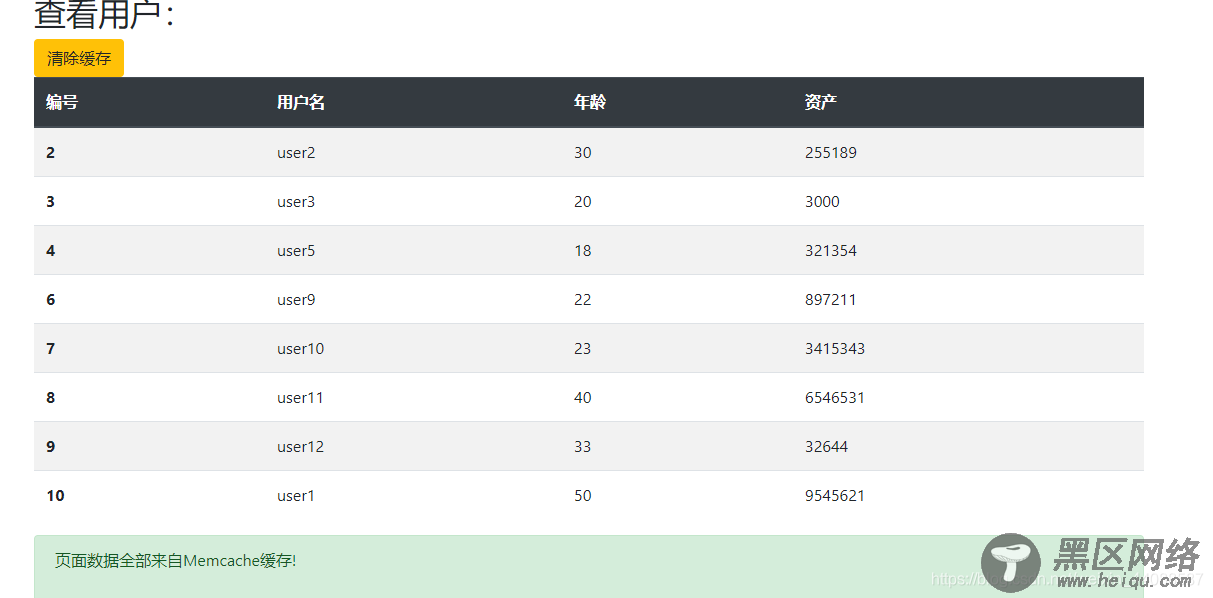Click user11 in the username column
1213x598 pixels.
tap(301, 398)
